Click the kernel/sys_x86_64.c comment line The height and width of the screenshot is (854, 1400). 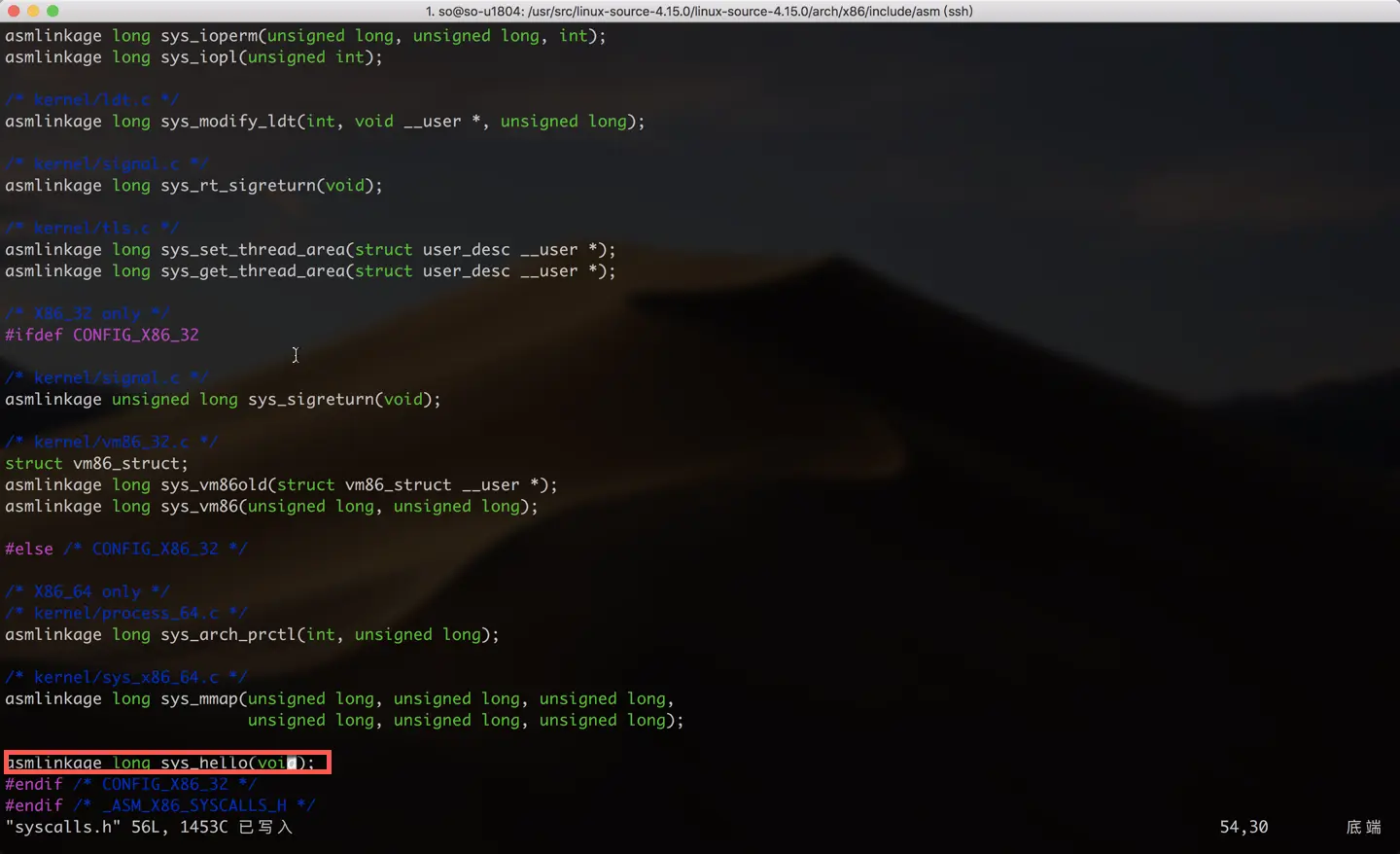(x=126, y=678)
